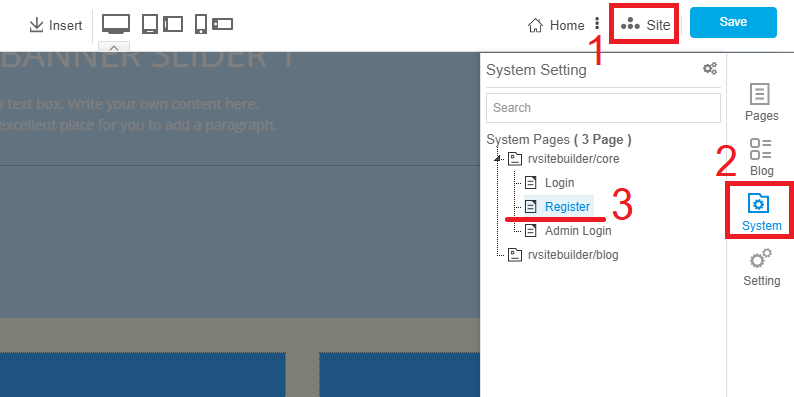Click the banner paragraph text box
794x397 pixels.
click(x=138, y=115)
